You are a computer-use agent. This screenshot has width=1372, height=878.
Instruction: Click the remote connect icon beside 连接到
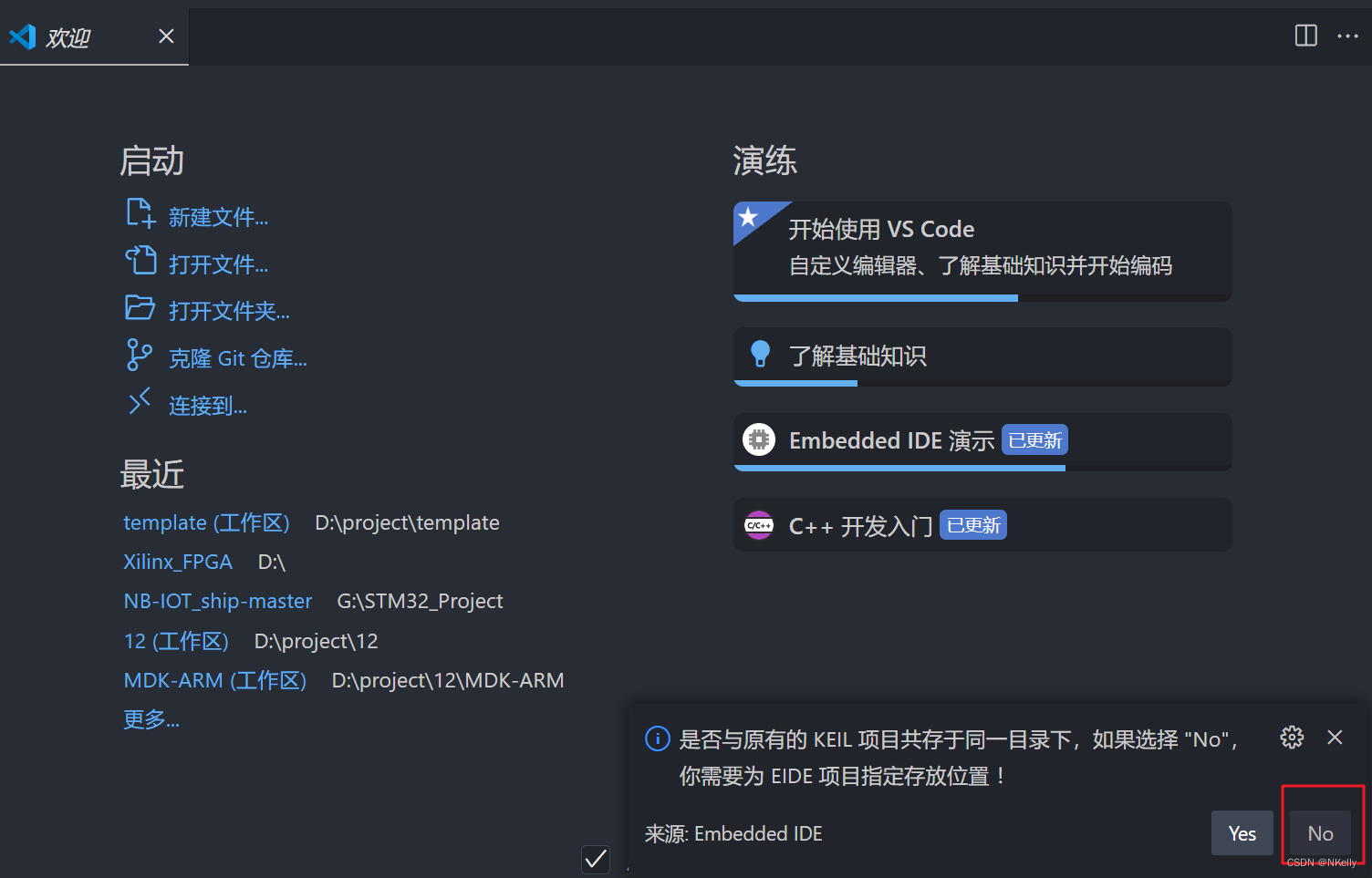point(140,401)
